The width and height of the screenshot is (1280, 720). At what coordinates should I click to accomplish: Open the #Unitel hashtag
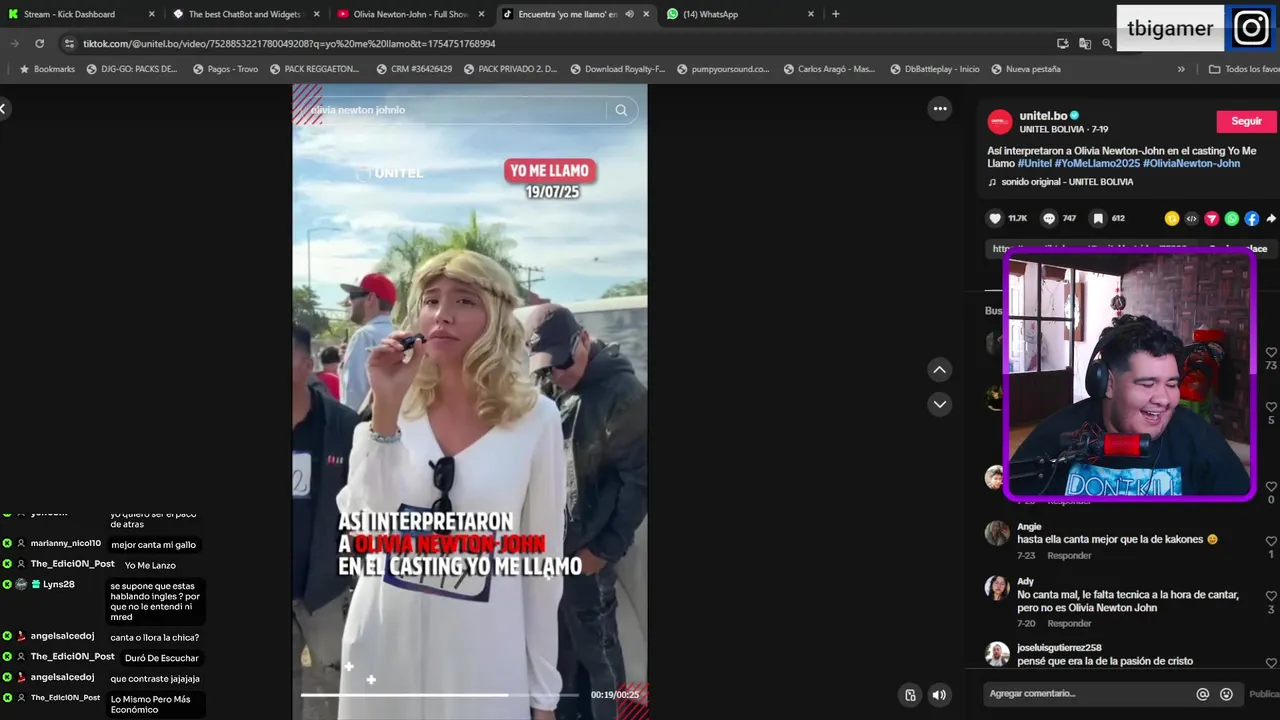(1034, 163)
